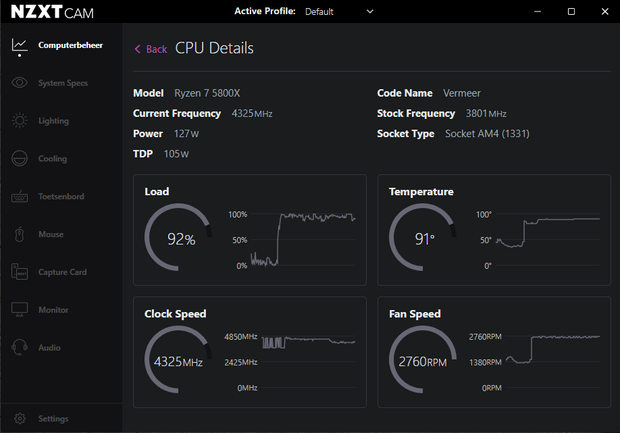620x433 pixels.
Task: Click the Current Frequency 4325MHz value
Action: coord(252,113)
